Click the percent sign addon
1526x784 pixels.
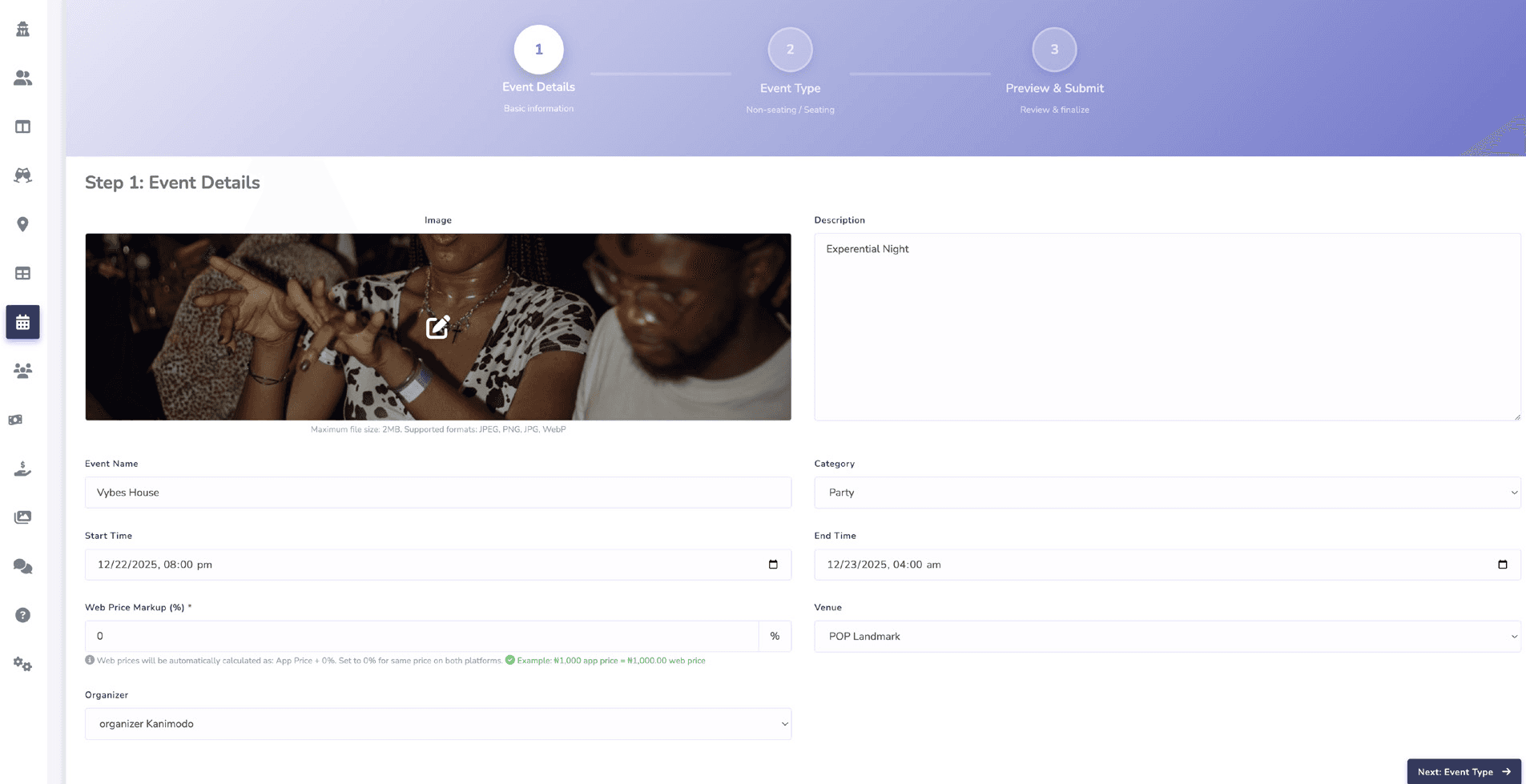point(775,636)
